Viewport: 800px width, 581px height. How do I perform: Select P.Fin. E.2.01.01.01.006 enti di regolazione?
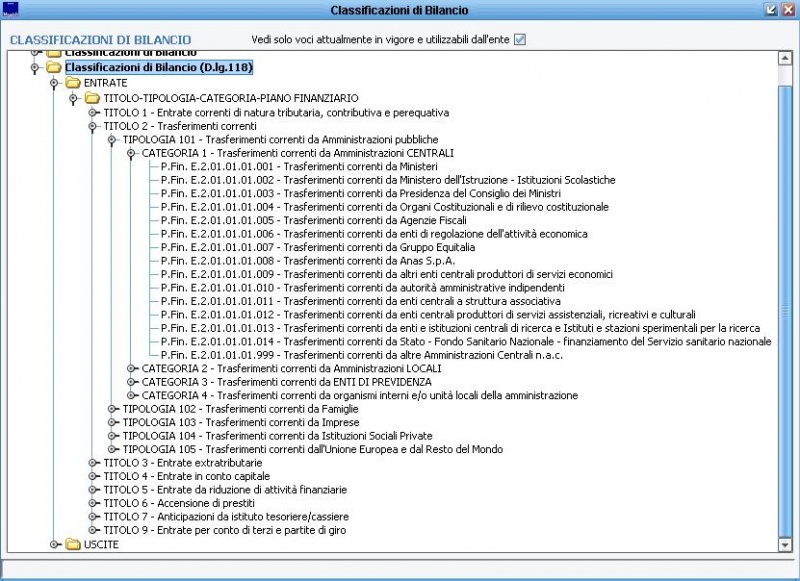(x=374, y=234)
